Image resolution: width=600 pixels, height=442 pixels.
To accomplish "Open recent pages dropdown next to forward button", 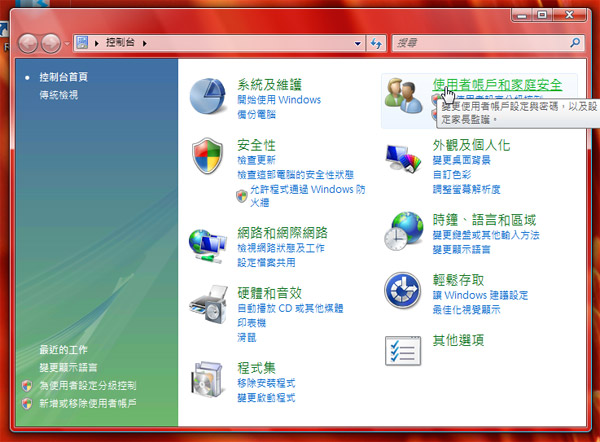I will click(x=69, y=44).
